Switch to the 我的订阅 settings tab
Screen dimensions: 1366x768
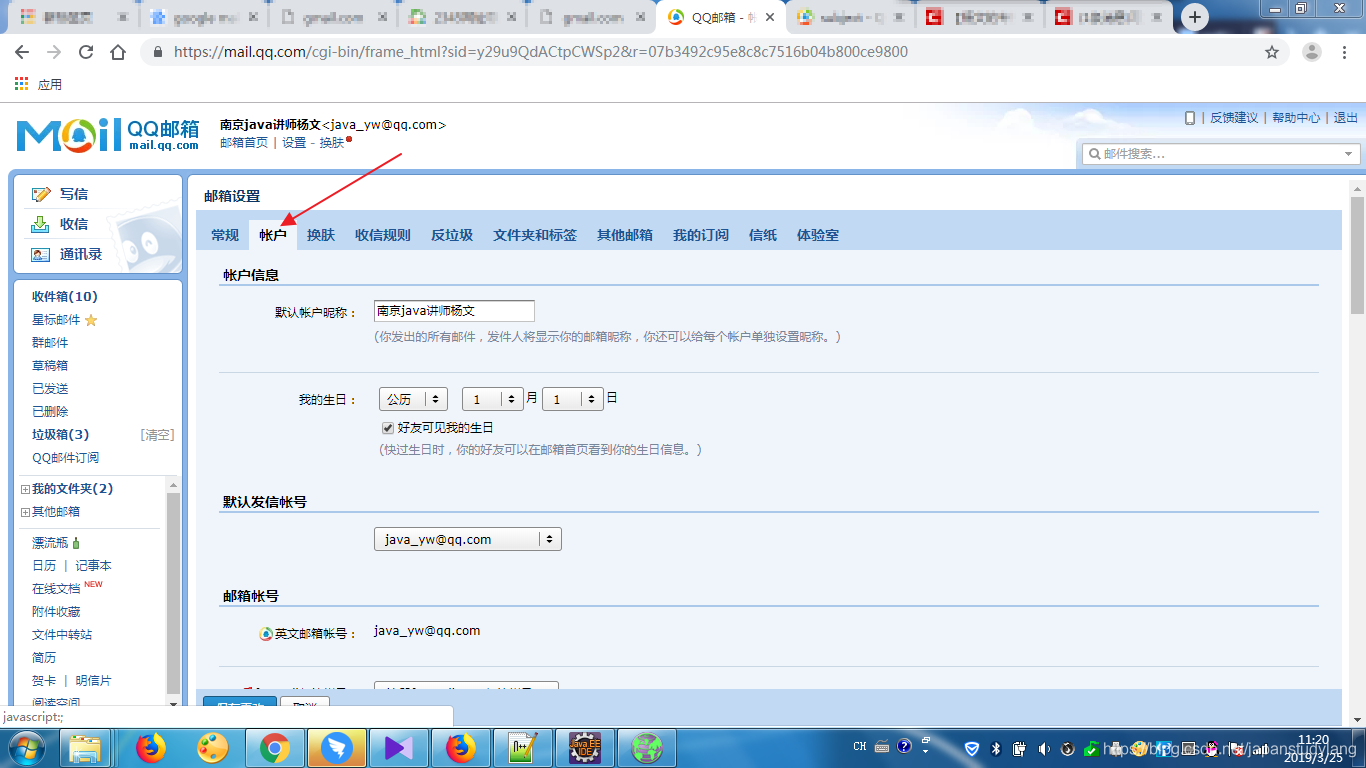[x=701, y=235]
